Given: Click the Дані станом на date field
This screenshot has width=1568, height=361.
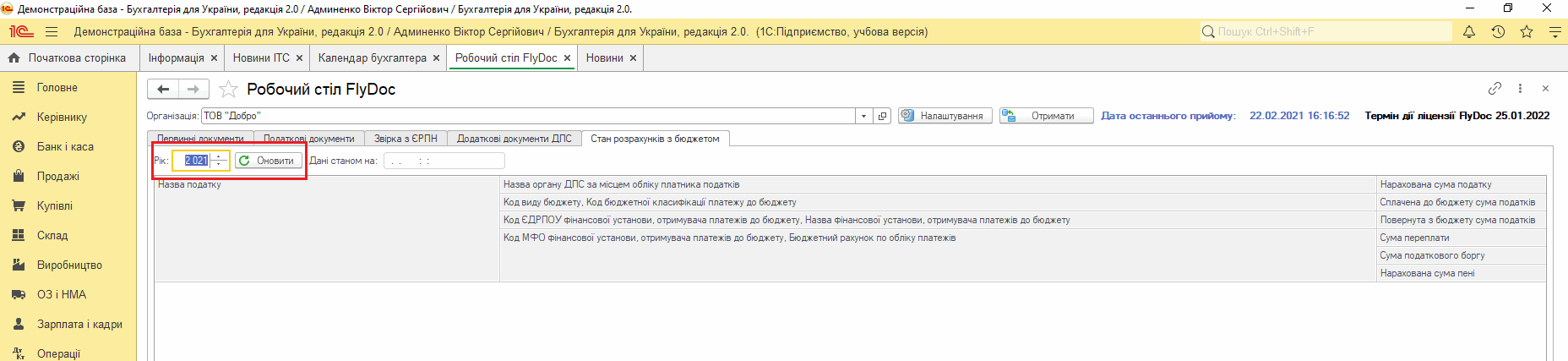Looking at the screenshot, I should (444, 161).
